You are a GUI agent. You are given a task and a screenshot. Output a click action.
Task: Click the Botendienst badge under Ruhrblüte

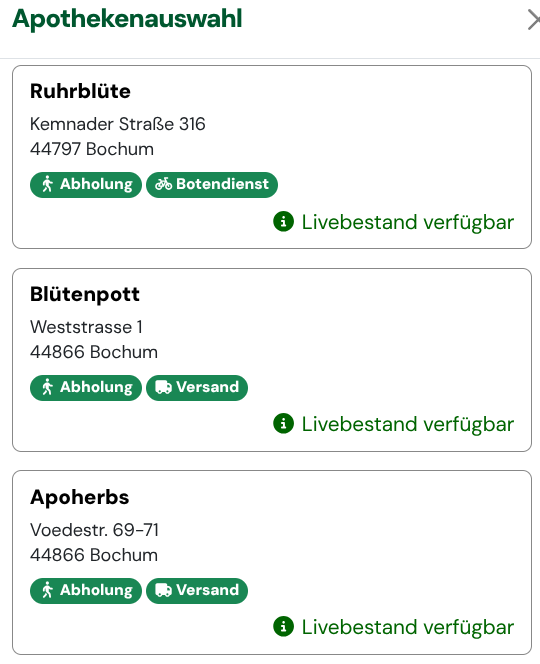[x=212, y=185]
